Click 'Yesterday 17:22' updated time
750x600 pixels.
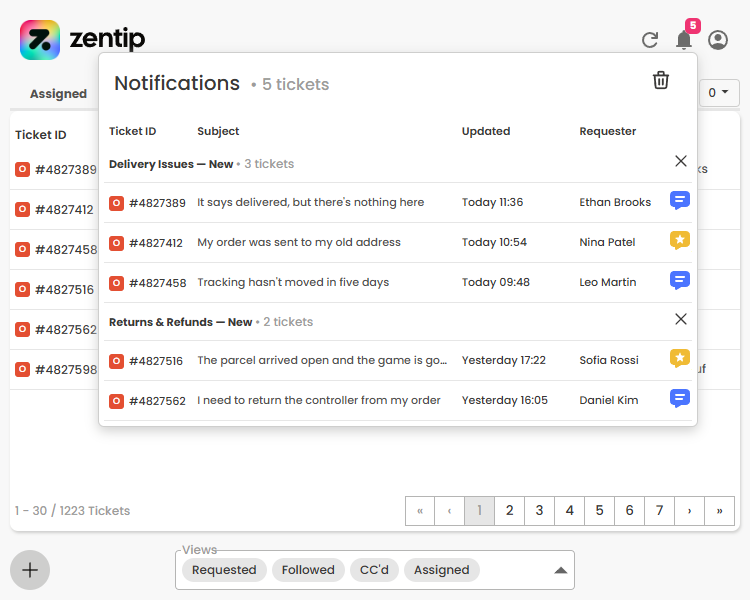click(x=504, y=360)
